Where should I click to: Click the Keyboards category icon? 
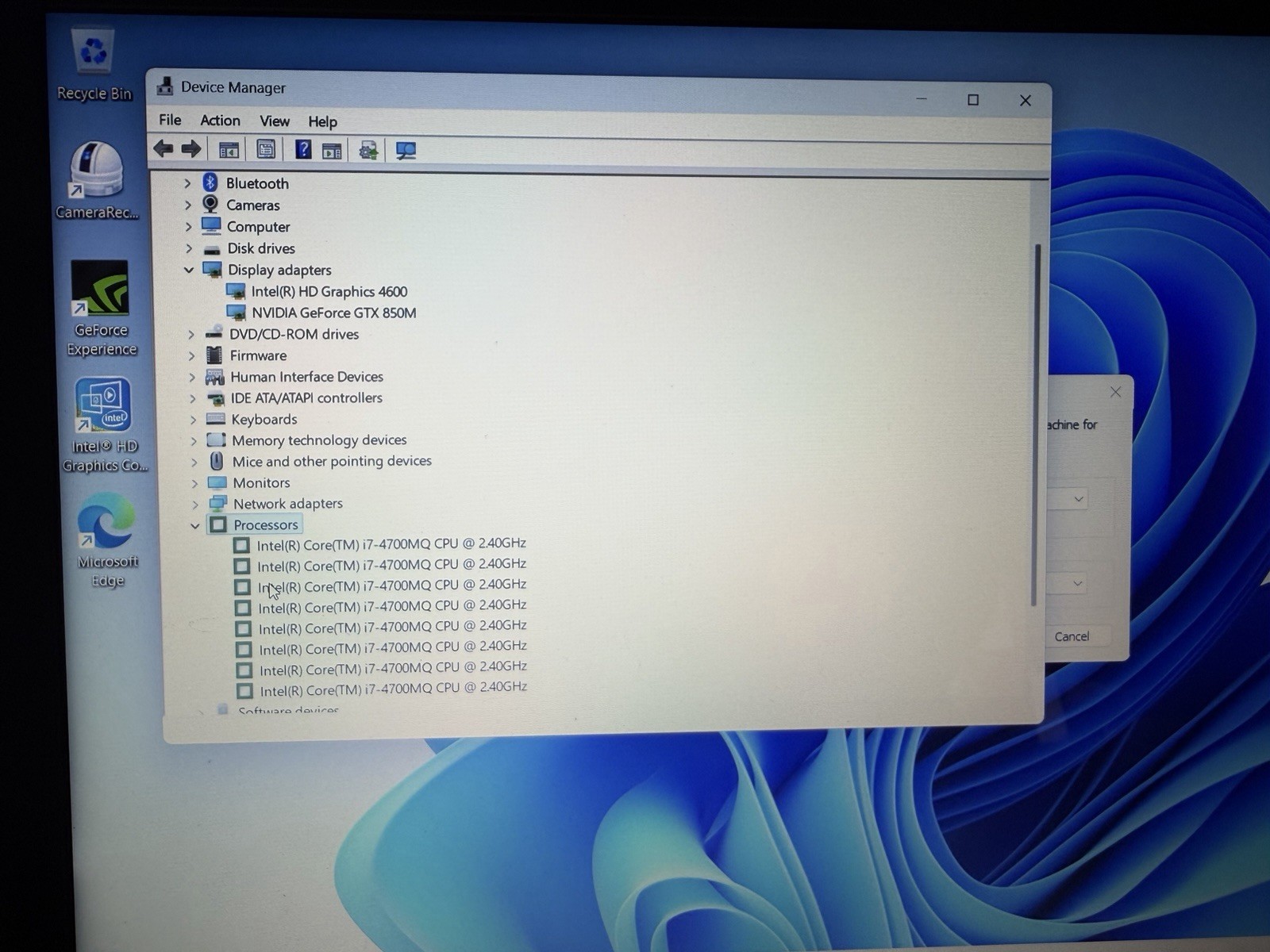pyautogui.click(x=215, y=419)
